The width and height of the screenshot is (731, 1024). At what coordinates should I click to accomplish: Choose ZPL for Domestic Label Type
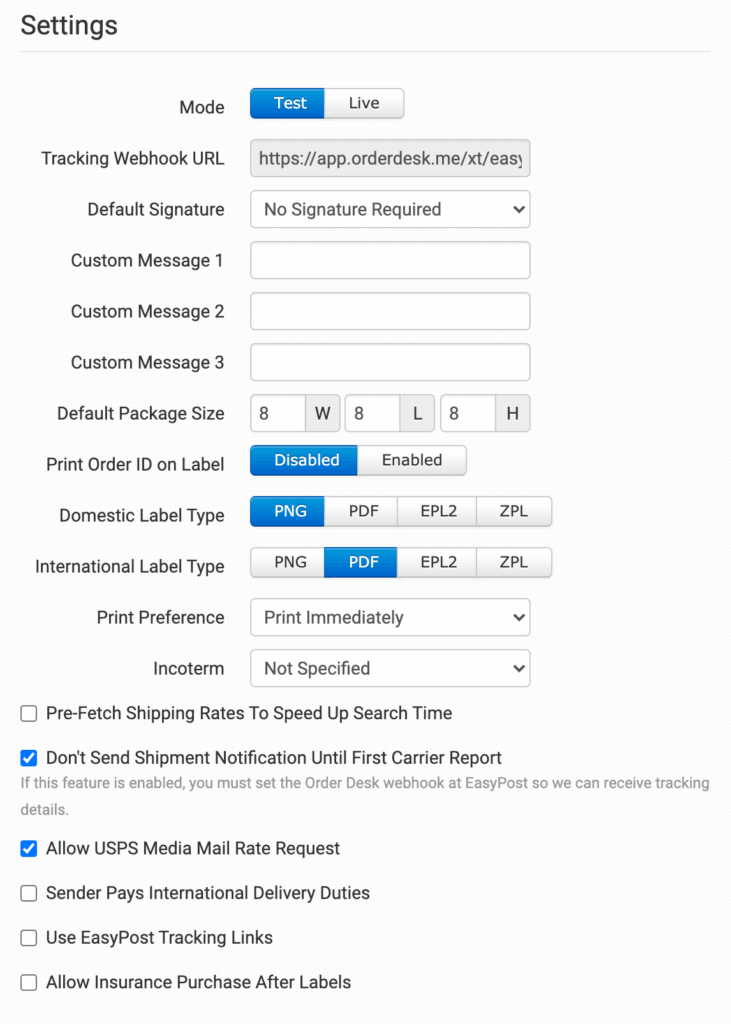click(513, 511)
